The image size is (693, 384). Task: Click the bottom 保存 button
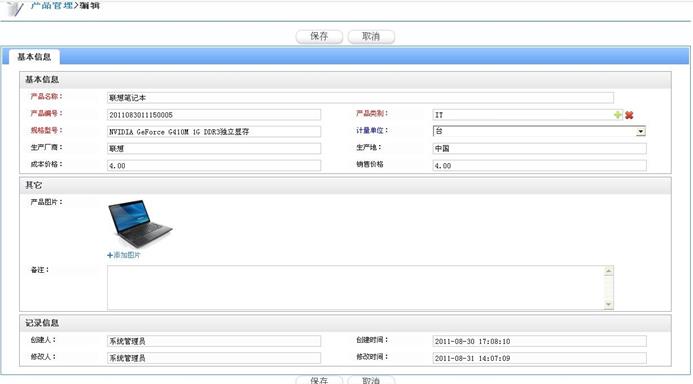(x=319, y=380)
